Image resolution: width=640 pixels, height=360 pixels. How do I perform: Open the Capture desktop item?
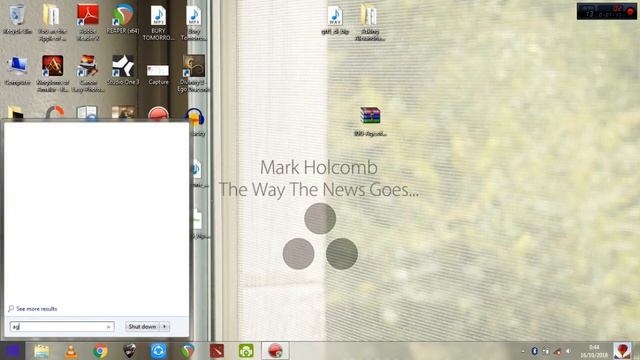coord(158,74)
